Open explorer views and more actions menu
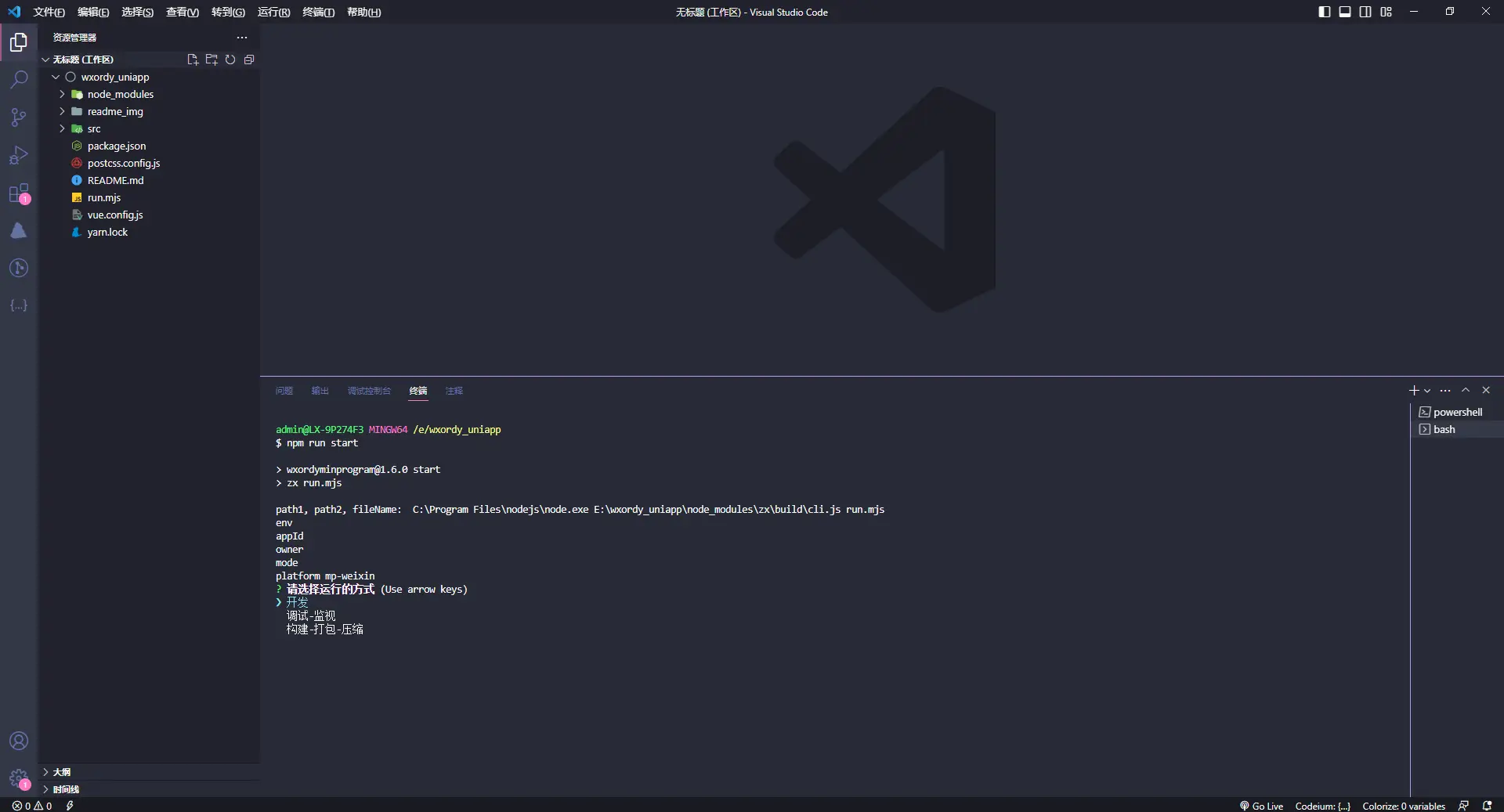Viewport: 1504px width, 812px height. (242, 38)
